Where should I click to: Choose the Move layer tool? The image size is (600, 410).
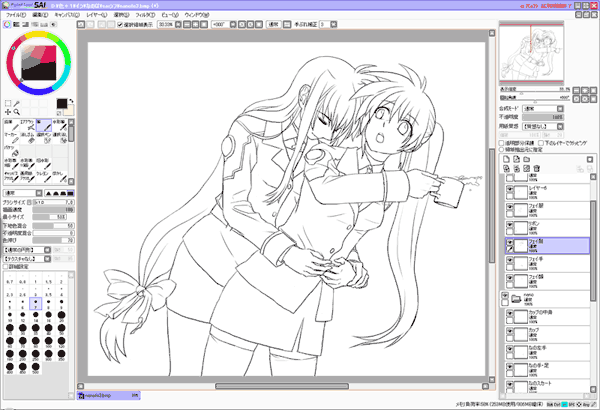pyautogui.click(x=8, y=112)
